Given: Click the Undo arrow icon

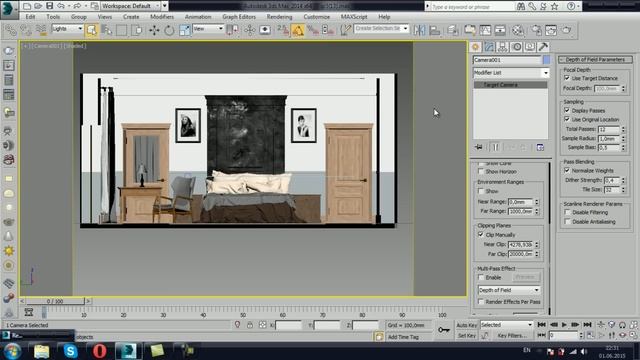Looking at the screenshot, I should [61, 6].
